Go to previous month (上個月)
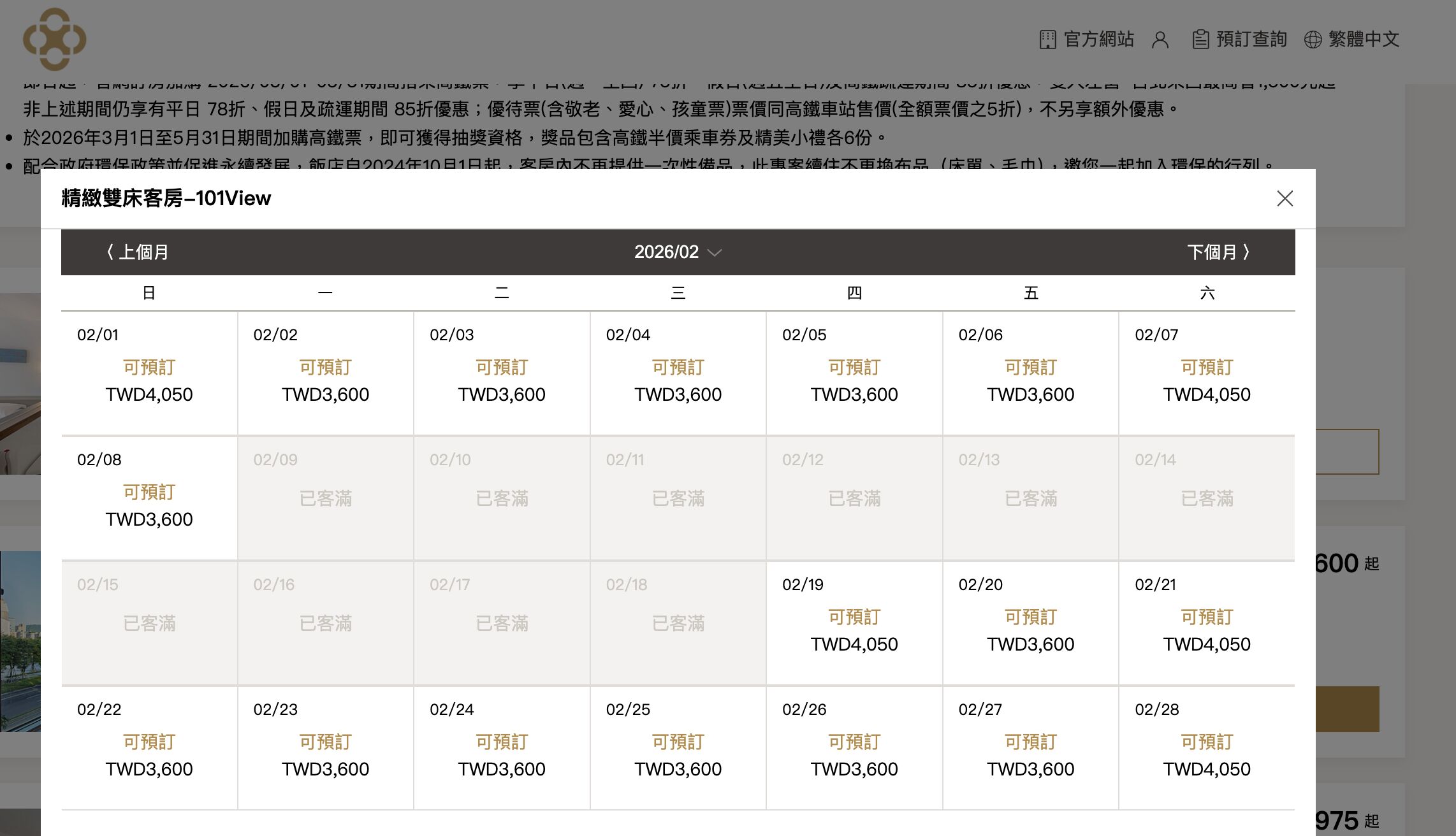This screenshot has width=1456, height=836. (136, 252)
